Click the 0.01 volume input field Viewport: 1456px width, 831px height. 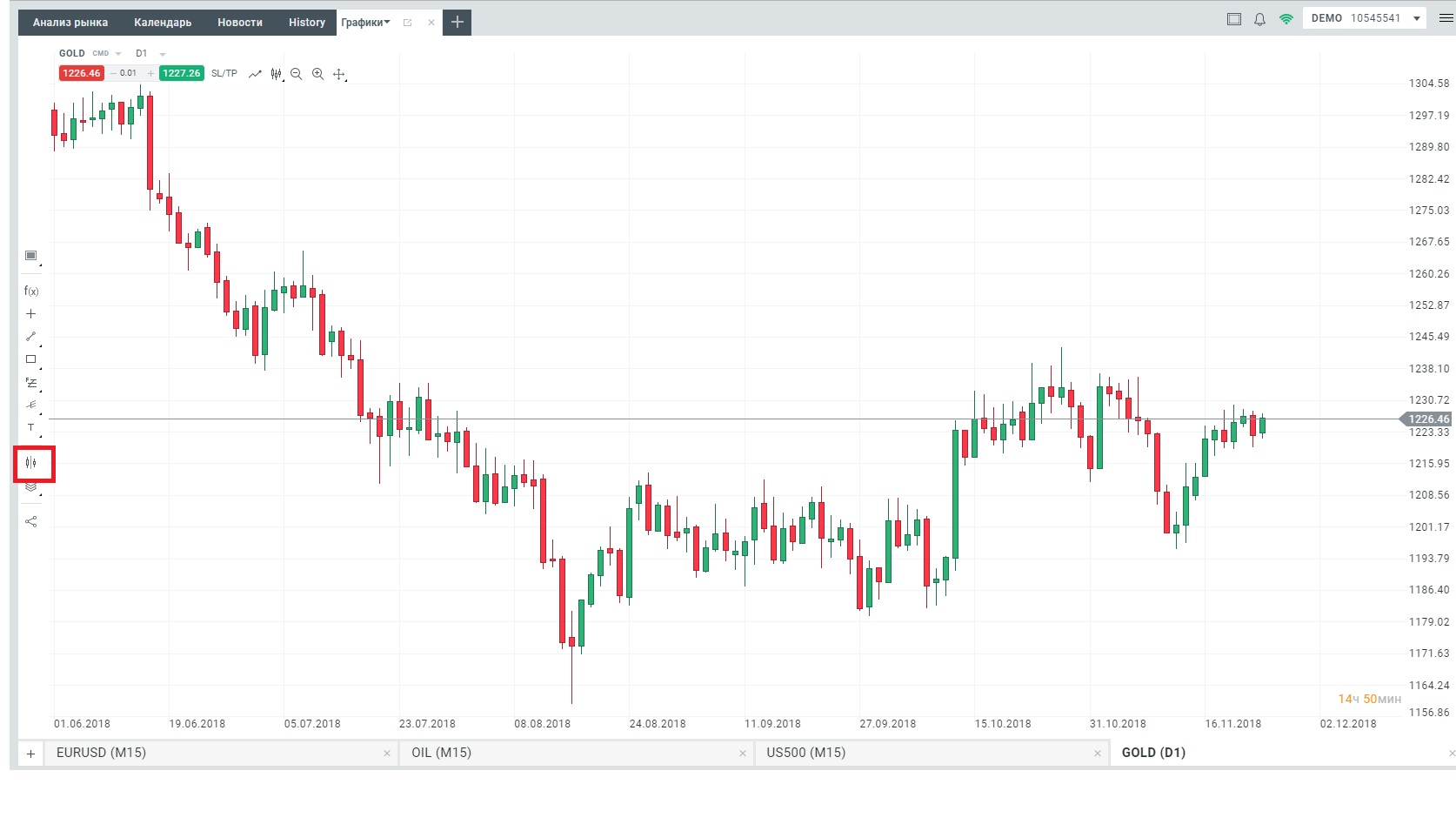click(129, 73)
